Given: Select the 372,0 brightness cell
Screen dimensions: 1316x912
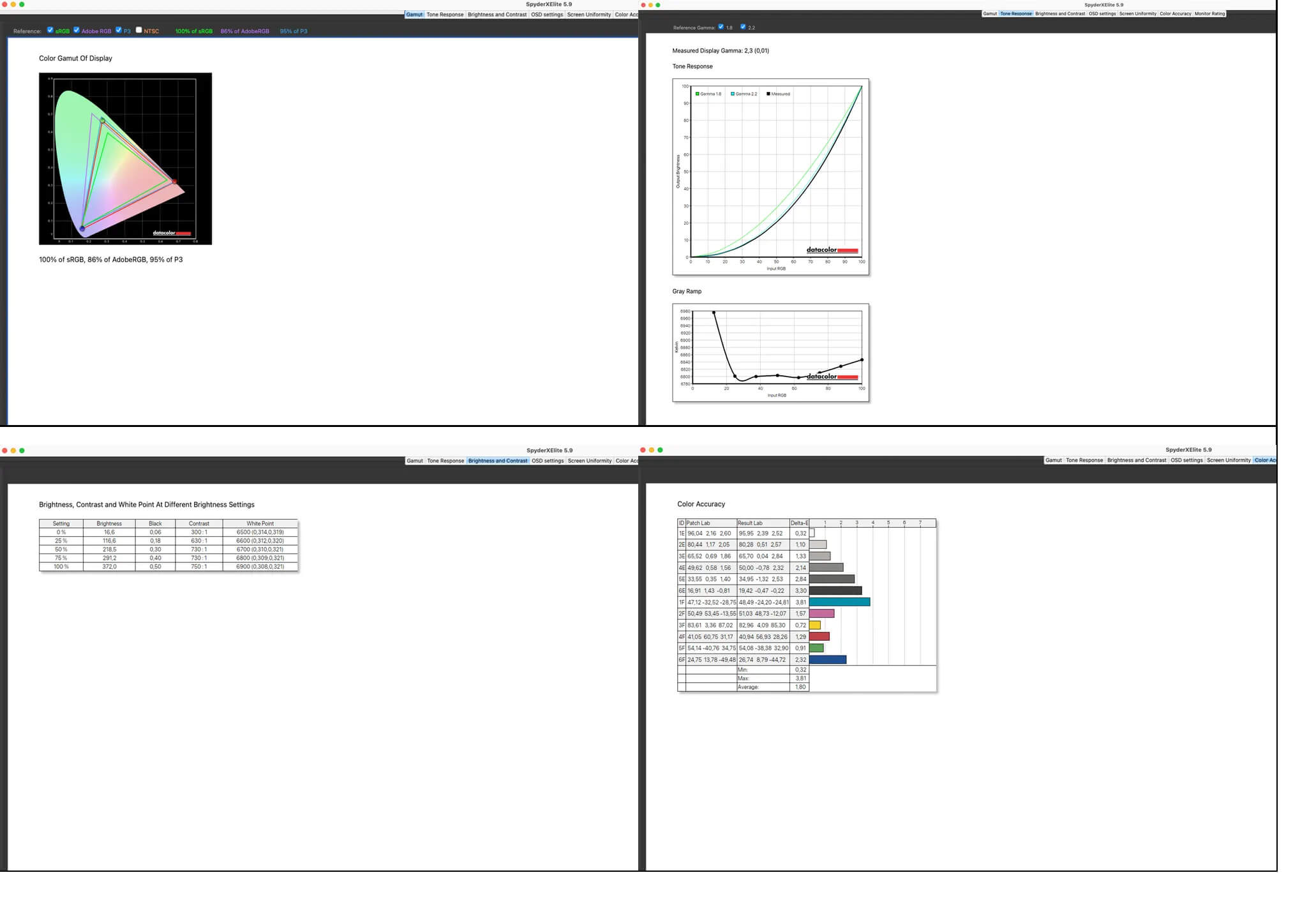Looking at the screenshot, I should click(x=110, y=567).
